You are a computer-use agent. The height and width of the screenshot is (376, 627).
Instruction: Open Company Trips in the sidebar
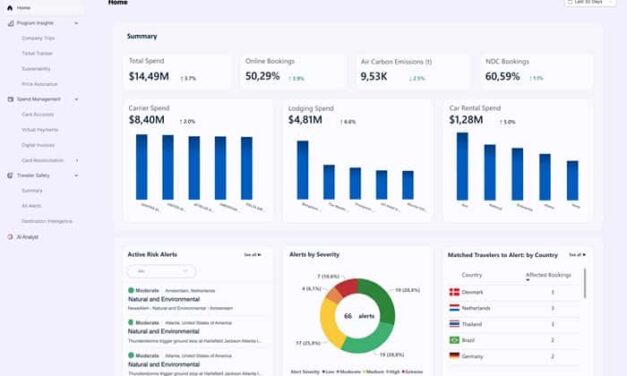point(38,38)
